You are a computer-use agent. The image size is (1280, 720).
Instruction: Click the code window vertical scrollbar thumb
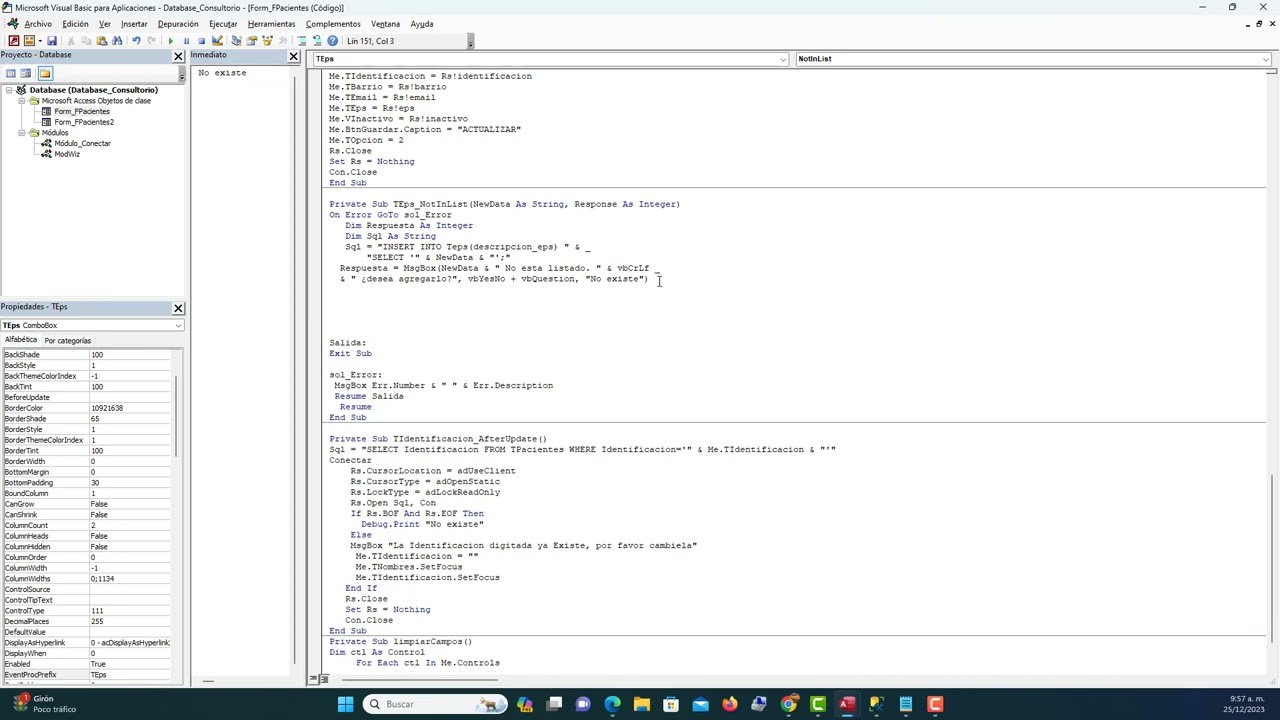[x=1271, y=558]
